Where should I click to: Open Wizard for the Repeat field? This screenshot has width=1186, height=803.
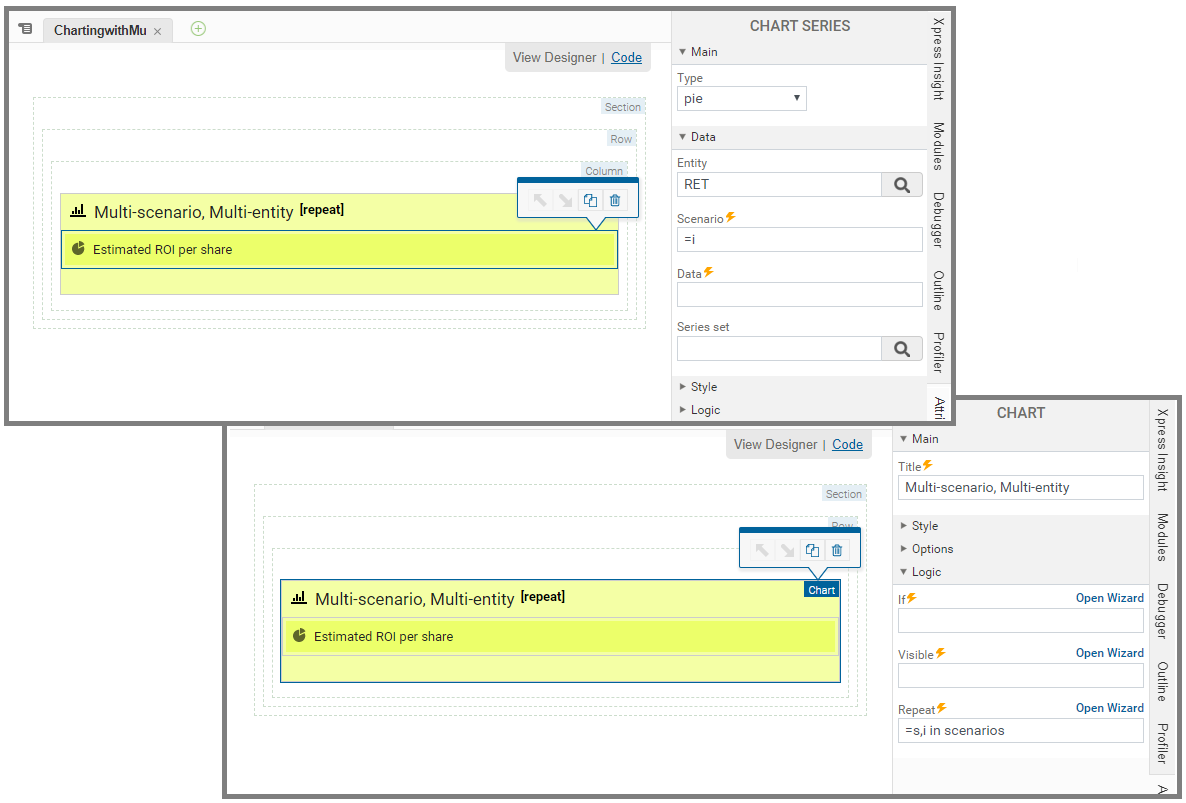[x=1109, y=708]
